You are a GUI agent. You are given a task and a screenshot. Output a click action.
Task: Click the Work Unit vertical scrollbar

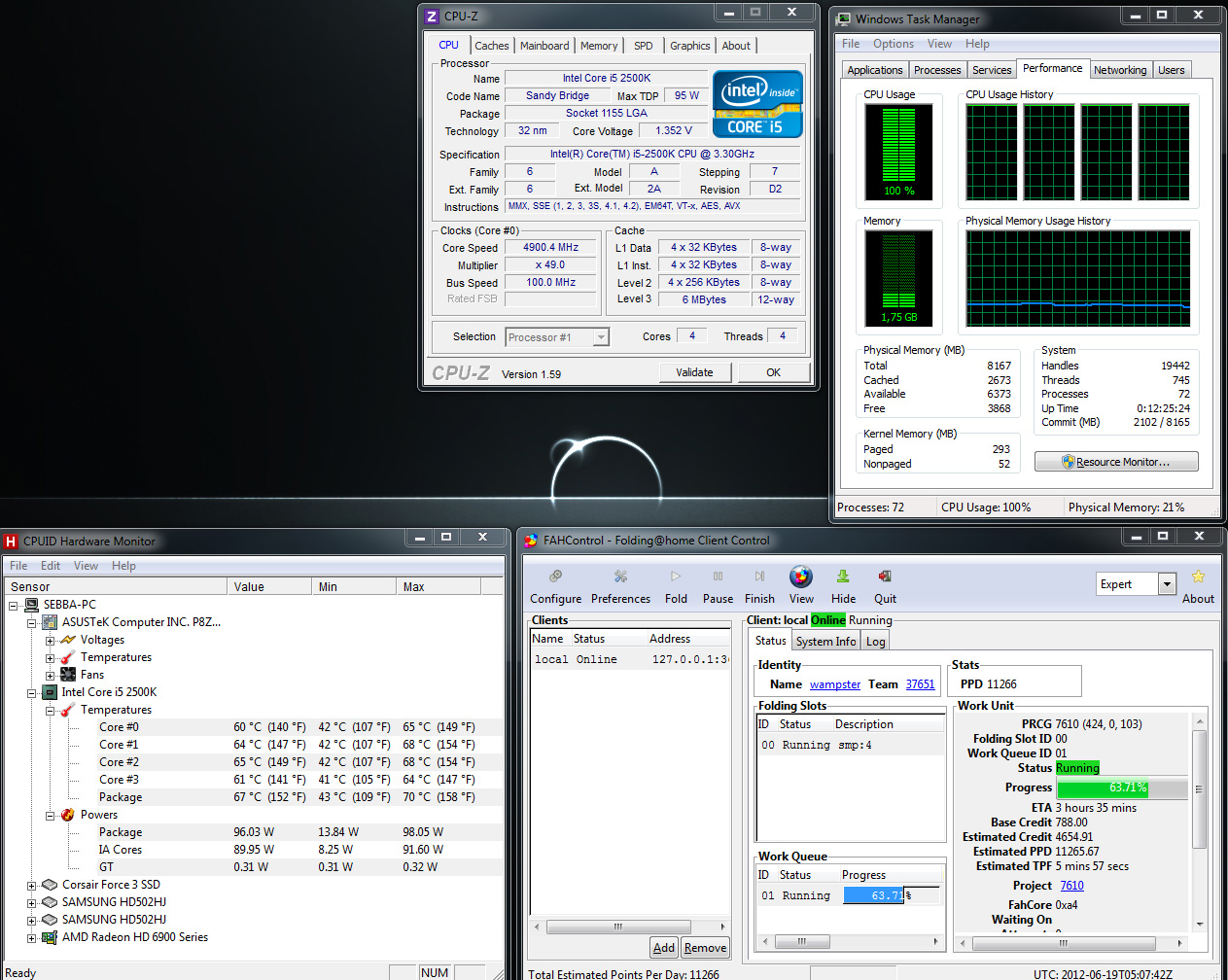coord(1199,822)
